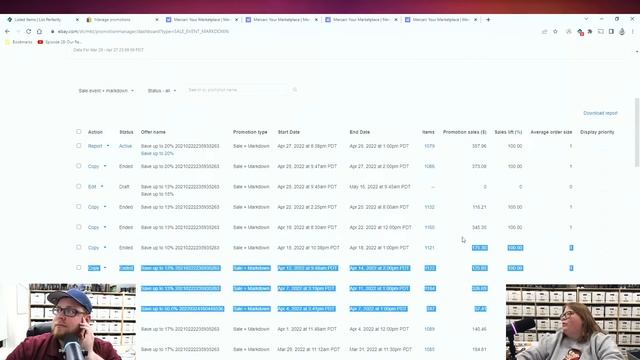Open the browser home page icon
This screenshot has height=360, width=640.
pos(39,31)
